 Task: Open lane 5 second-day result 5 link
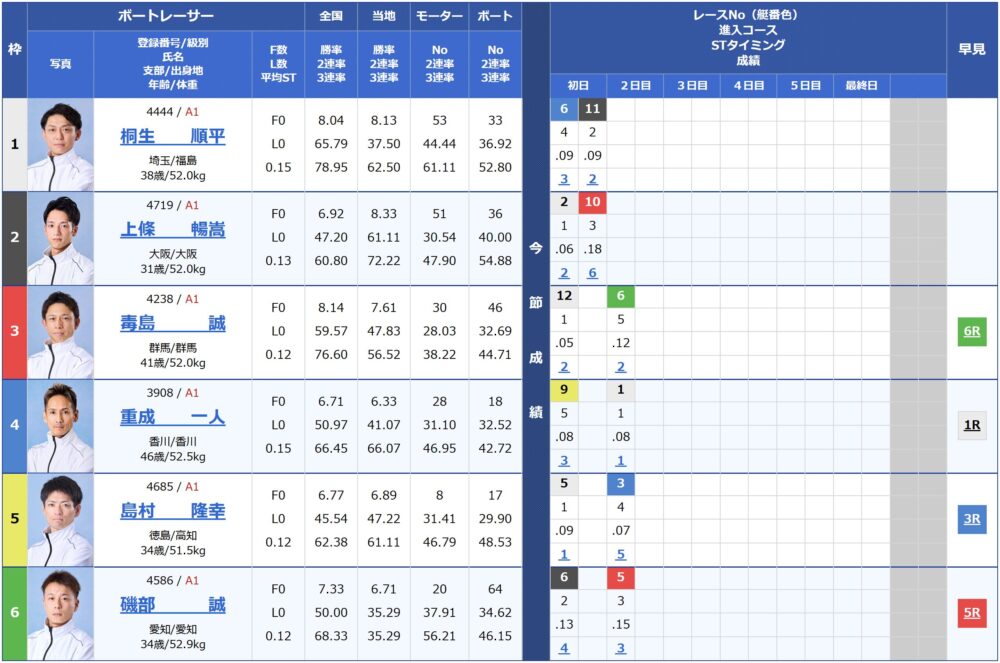pos(621,554)
